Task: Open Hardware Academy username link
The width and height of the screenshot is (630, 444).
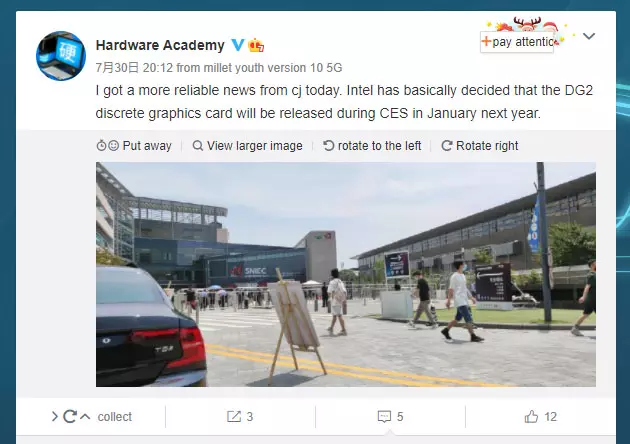Action: pos(160,45)
